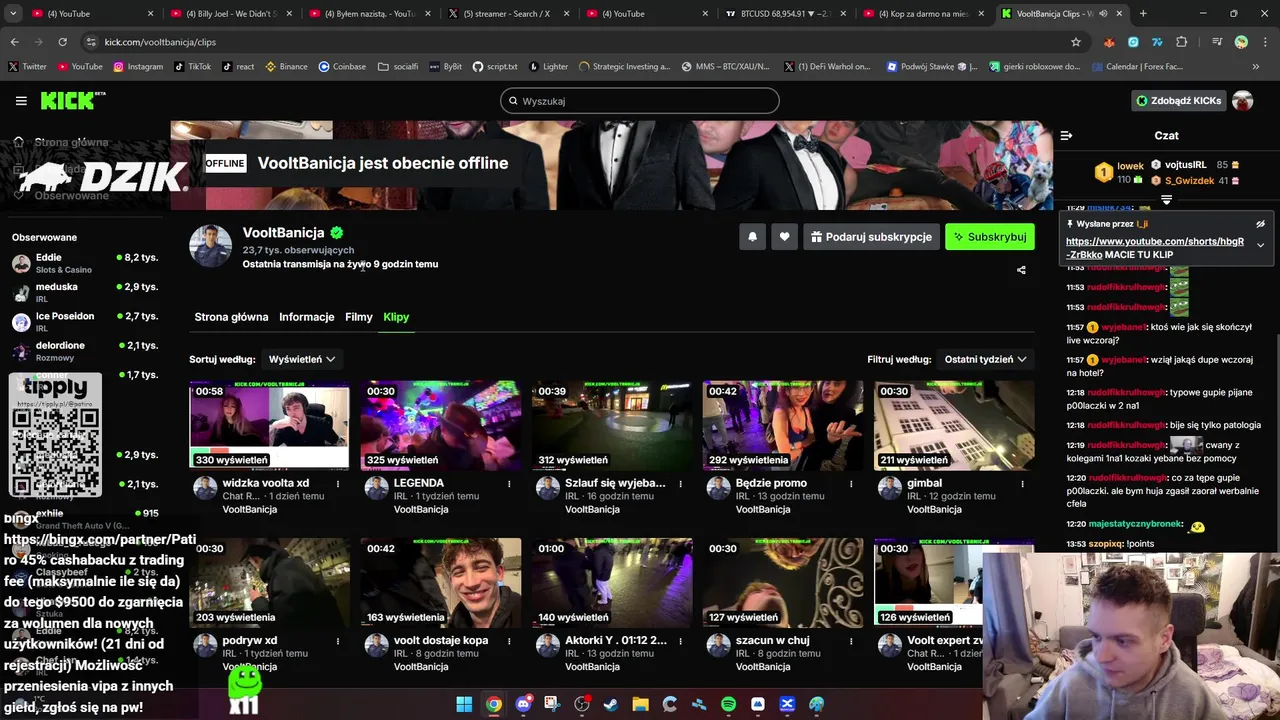Open options for 'podryw xd' clip

[x=338, y=641]
